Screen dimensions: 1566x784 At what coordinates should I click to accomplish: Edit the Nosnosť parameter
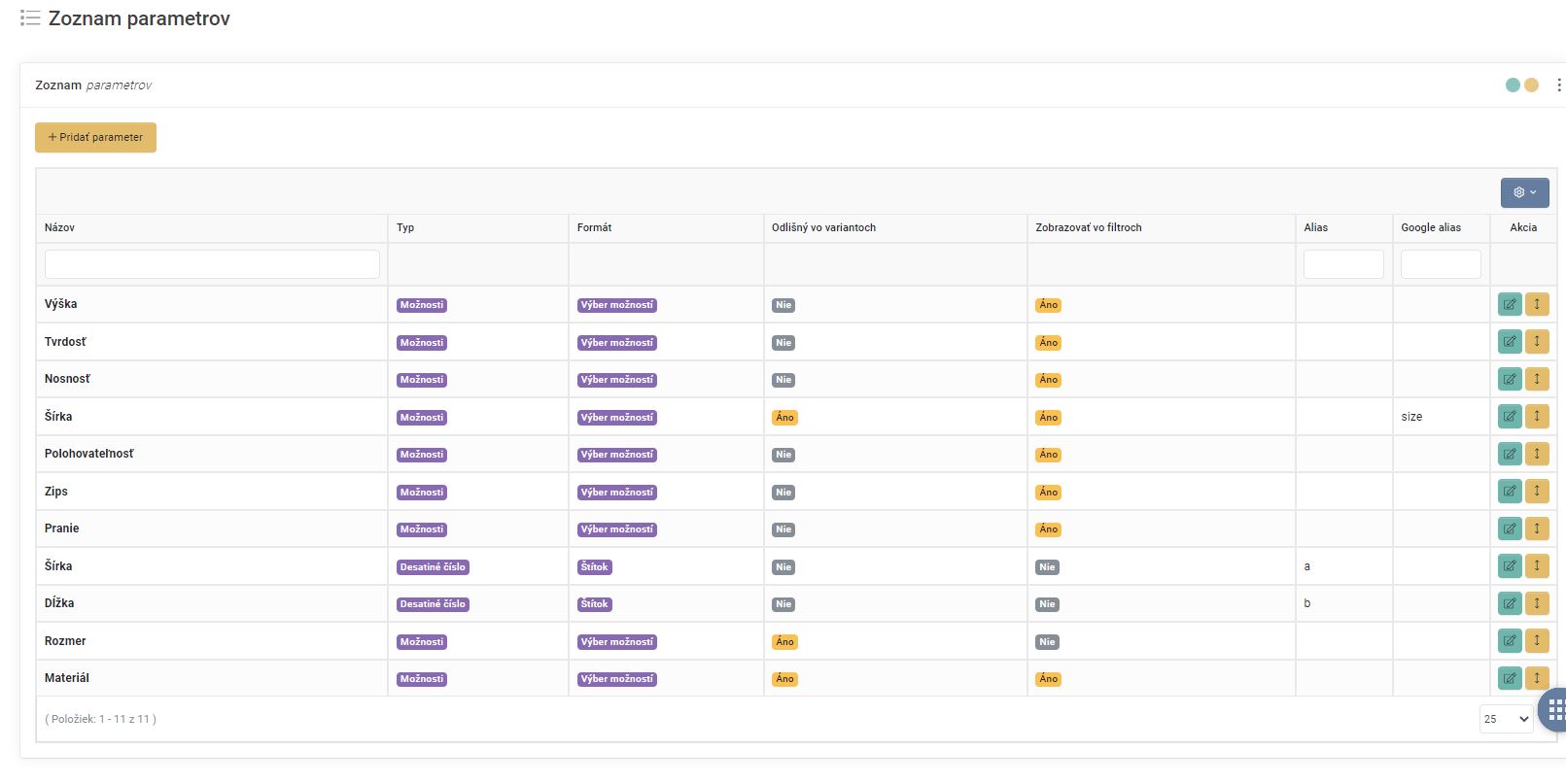pos(1509,379)
